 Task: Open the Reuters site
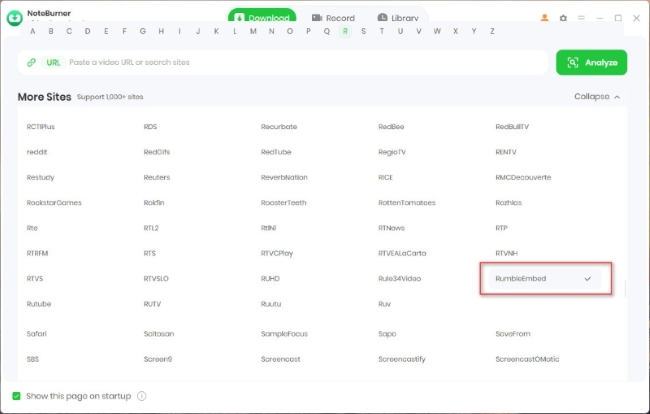157,177
